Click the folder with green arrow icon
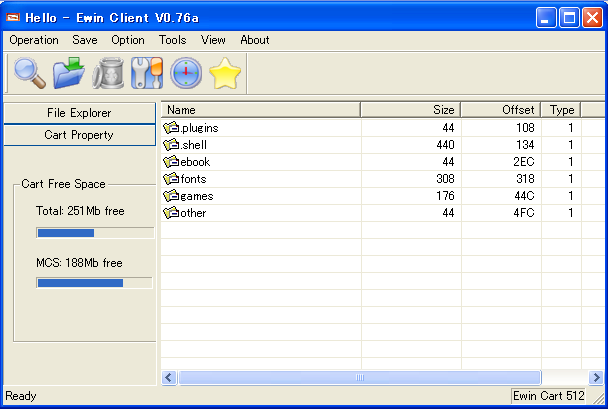The height and width of the screenshot is (409, 608). pyautogui.click(x=69, y=73)
